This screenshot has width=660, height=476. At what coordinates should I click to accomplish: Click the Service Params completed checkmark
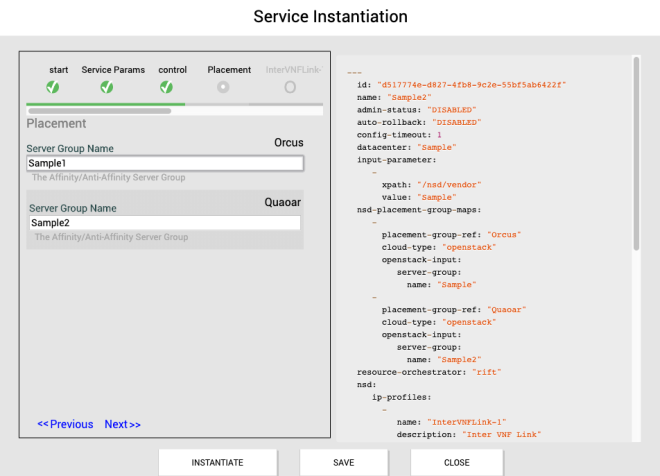107,87
